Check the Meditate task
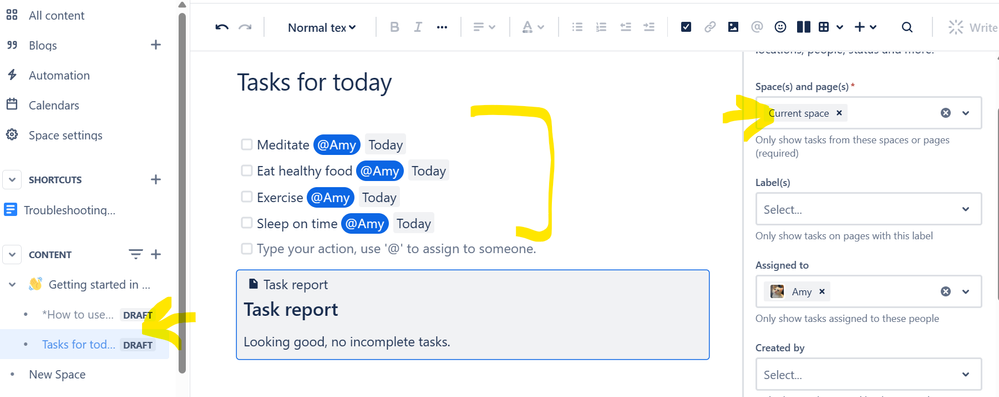 coord(247,145)
